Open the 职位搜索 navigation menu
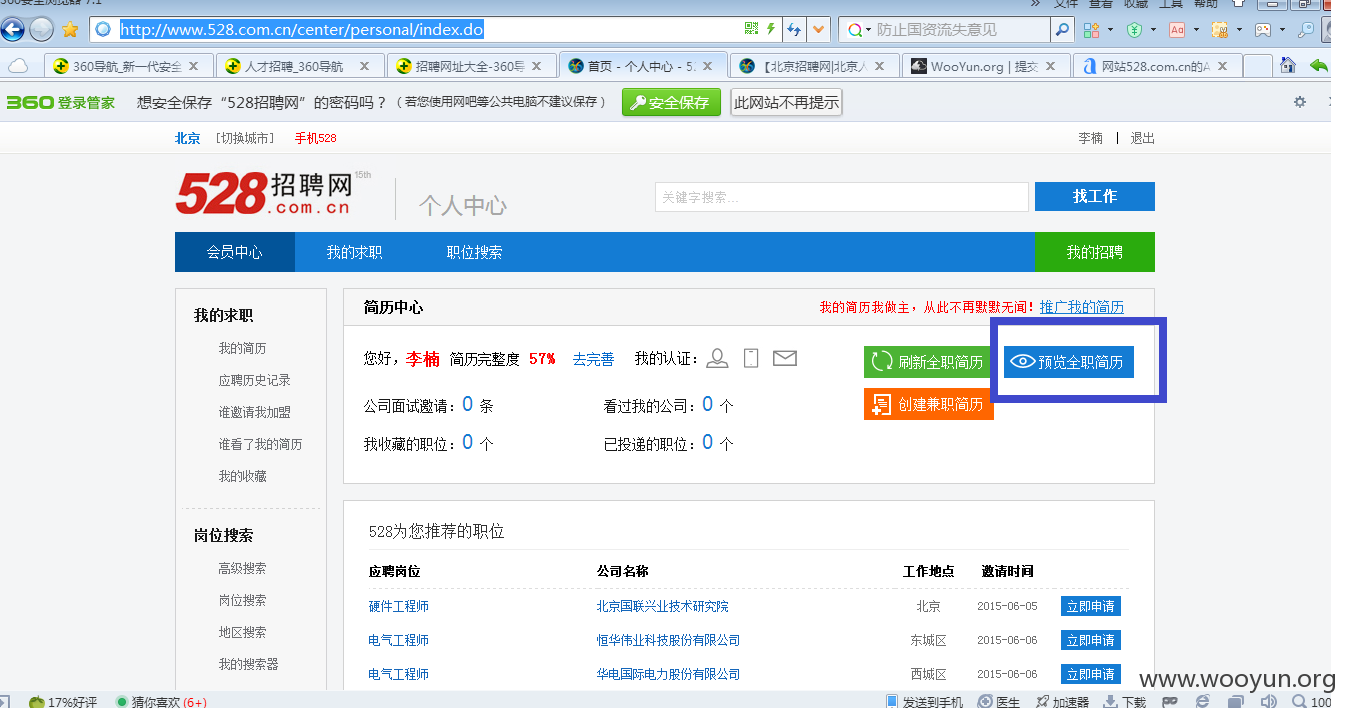 (x=474, y=252)
